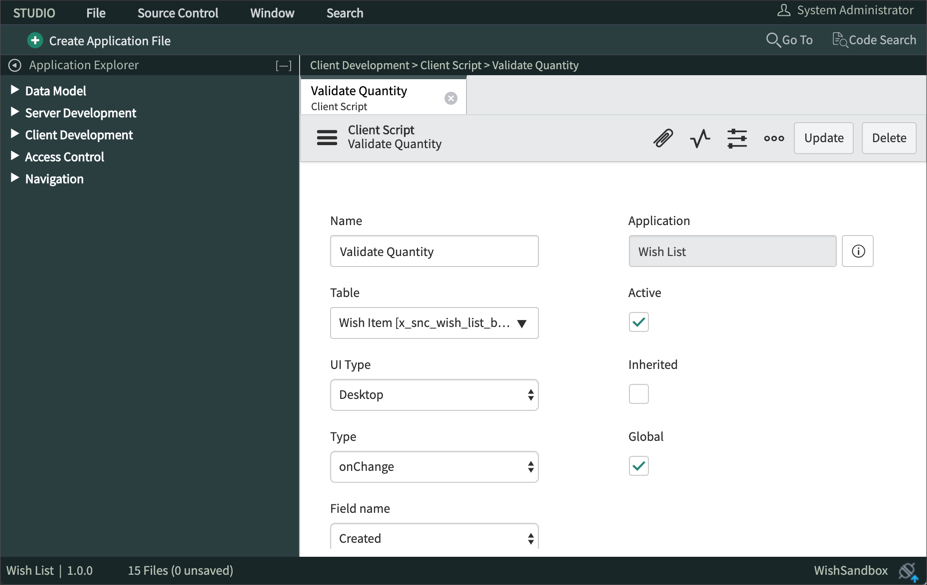Screen dimensions: 927x585
Task: Uncheck the Active checkbox
Action: point(638,322)
